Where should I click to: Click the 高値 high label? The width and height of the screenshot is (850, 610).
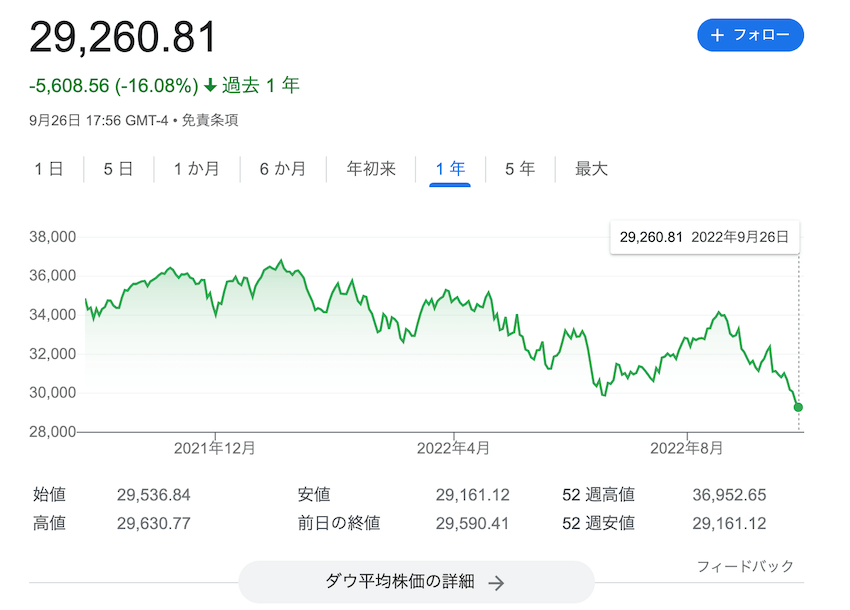point(49,523)
